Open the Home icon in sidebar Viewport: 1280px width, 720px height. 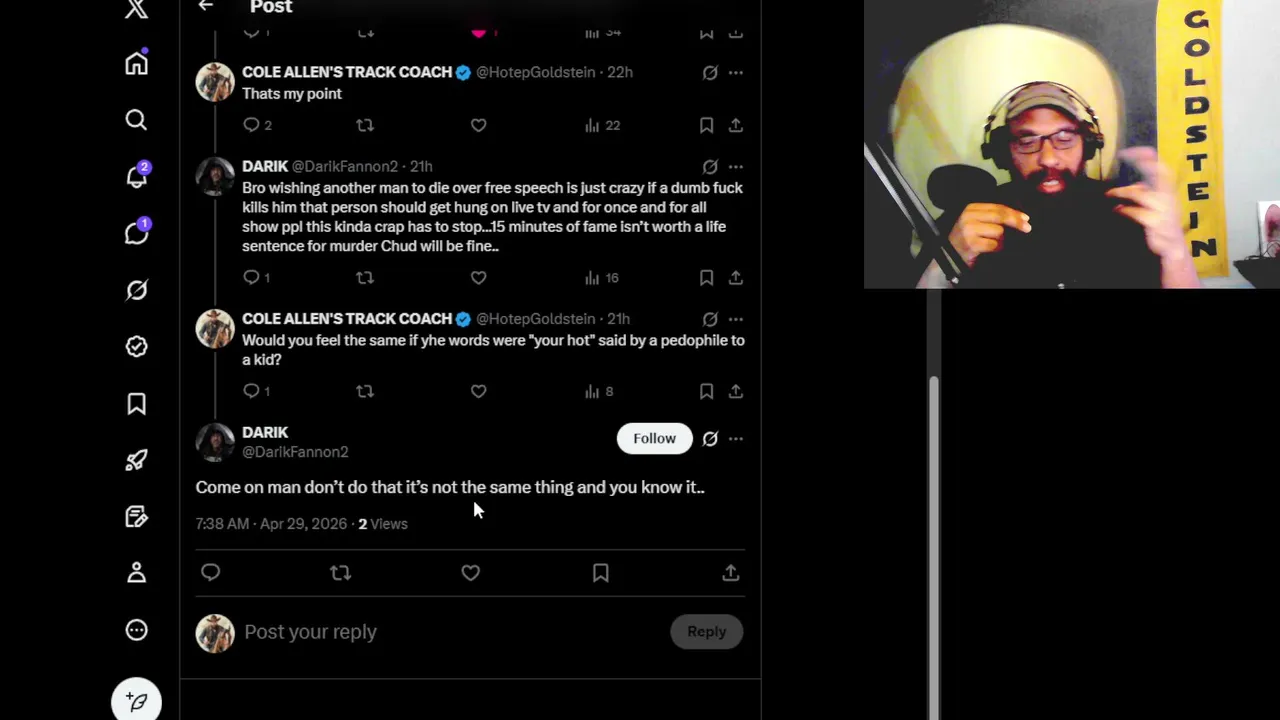136,63
